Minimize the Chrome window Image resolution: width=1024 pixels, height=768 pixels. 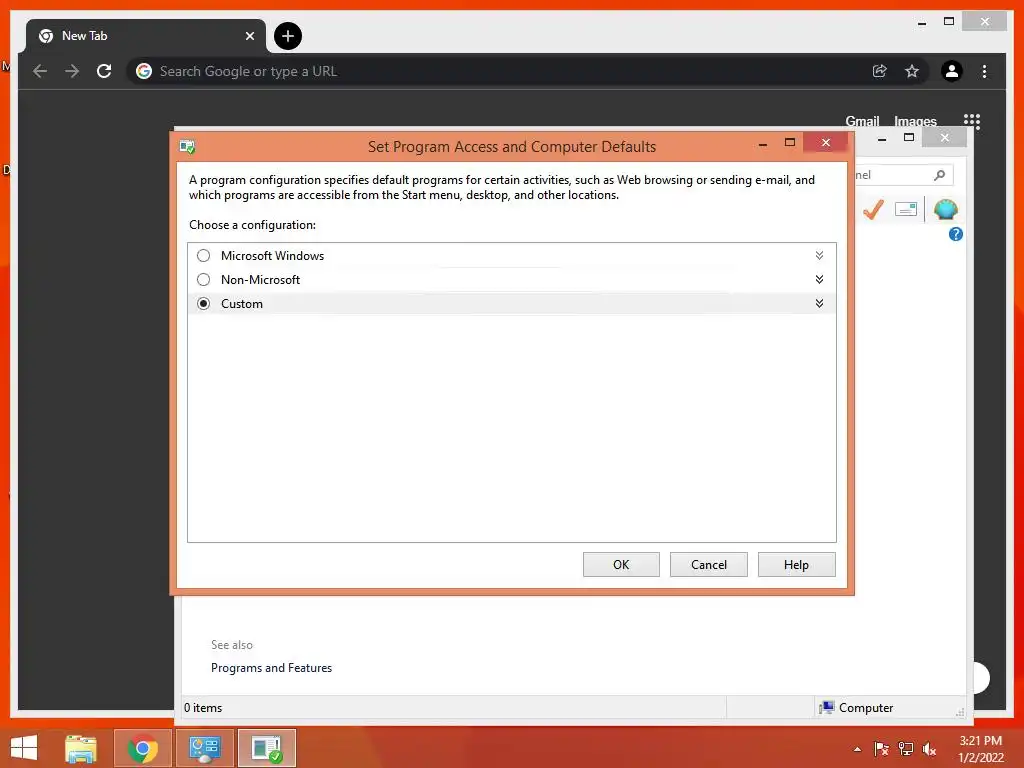(921, 23)
